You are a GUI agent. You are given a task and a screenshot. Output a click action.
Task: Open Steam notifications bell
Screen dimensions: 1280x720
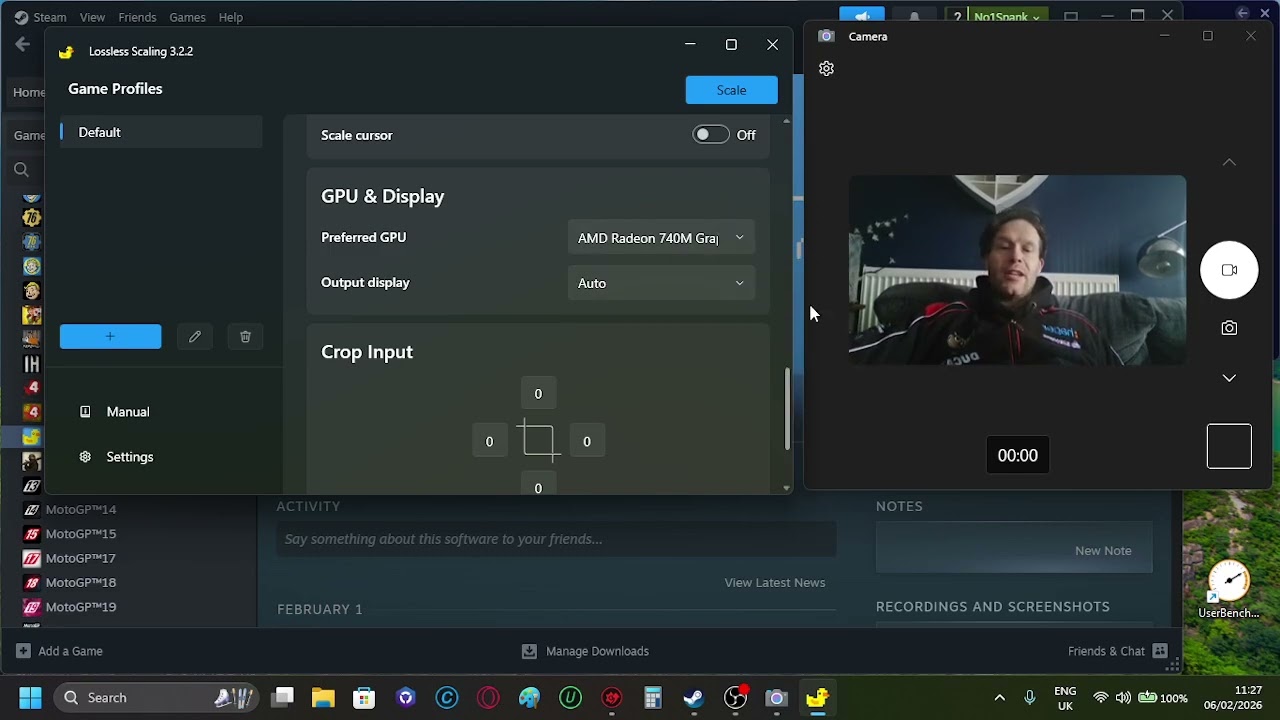click(914, 17)
